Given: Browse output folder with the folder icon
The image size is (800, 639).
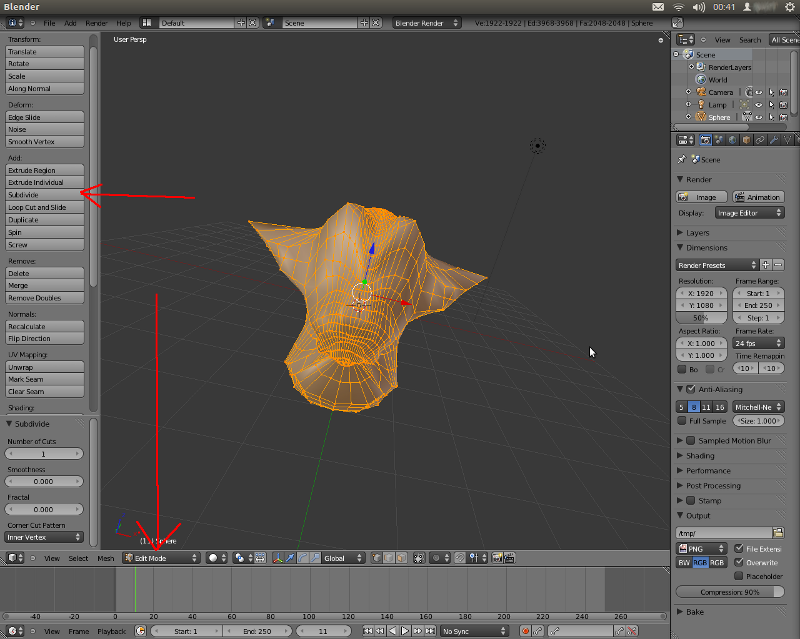Looking at the screenshot, I should coord(779,533).
